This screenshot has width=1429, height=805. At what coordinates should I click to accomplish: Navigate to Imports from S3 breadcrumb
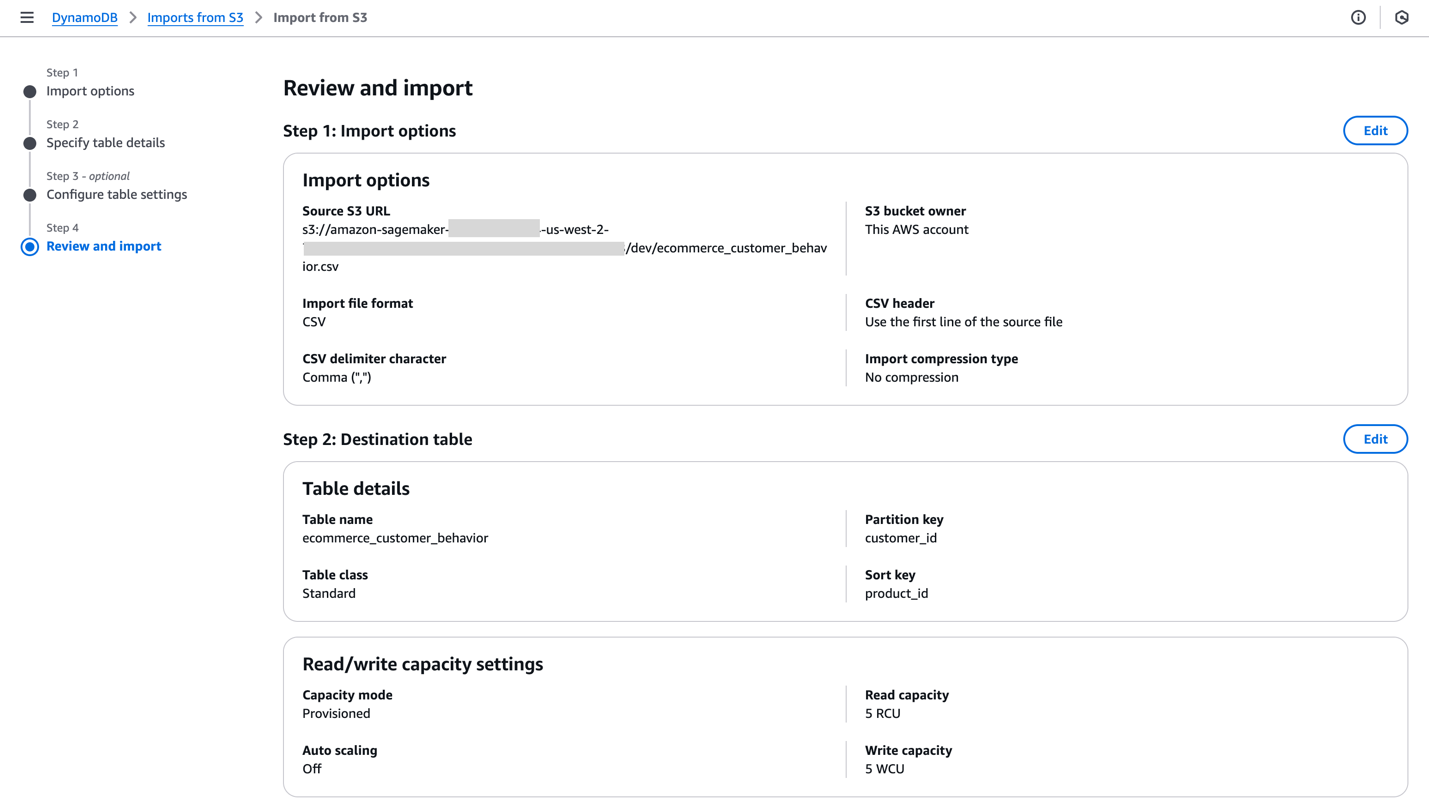[195, 18]
